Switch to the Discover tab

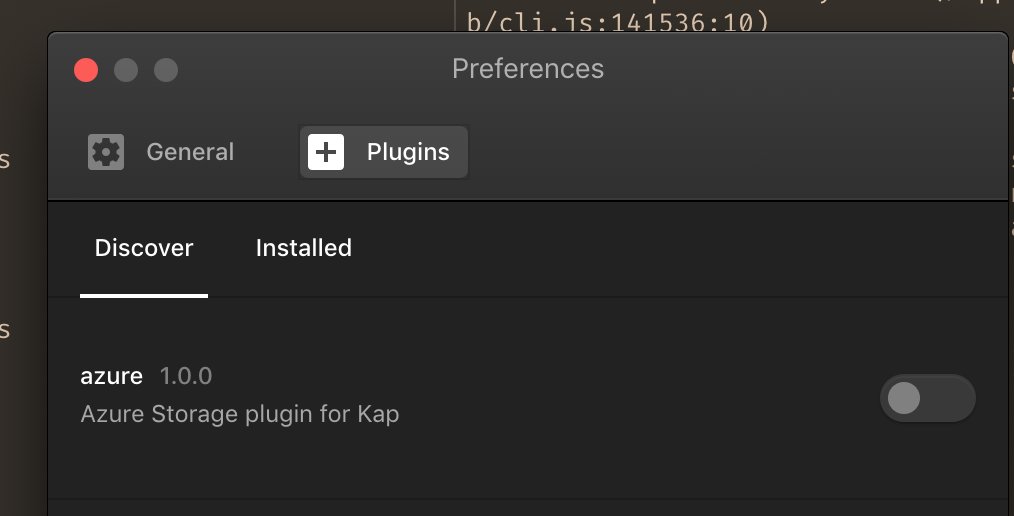pyautogui.click(x=144, y=248)
